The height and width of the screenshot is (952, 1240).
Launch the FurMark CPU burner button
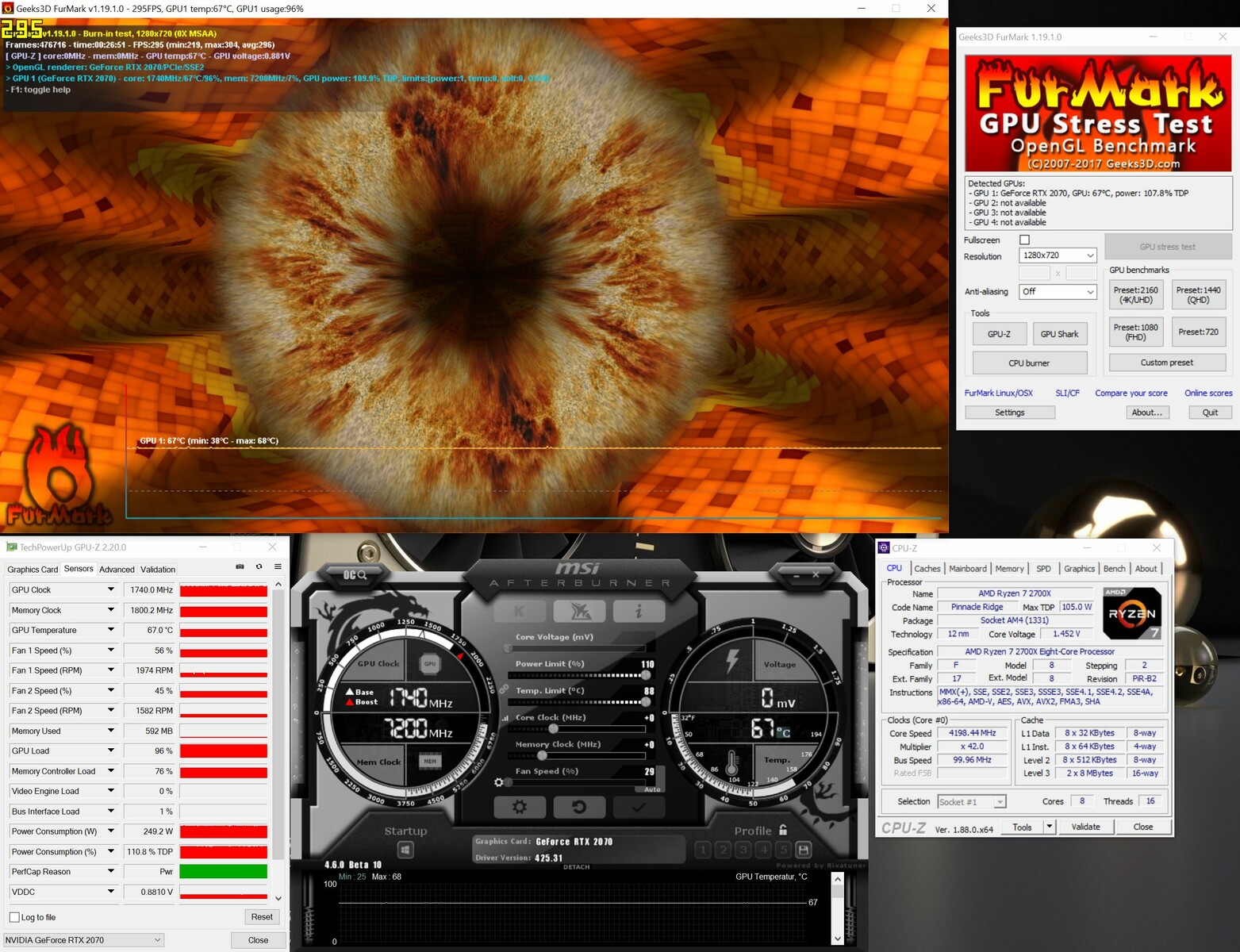tap(1029, 363)
